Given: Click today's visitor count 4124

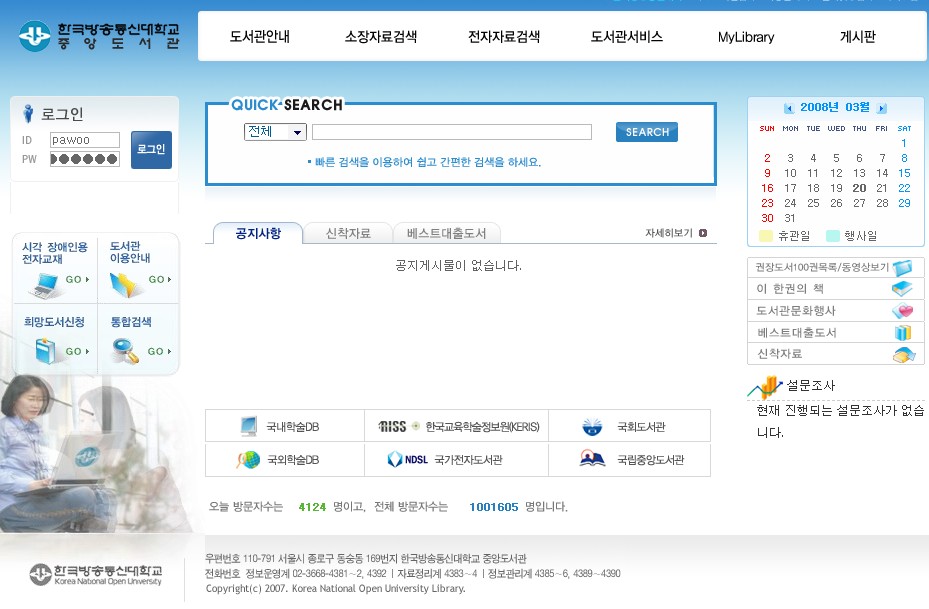Looking at the screenshot, I should click(312, 507).
